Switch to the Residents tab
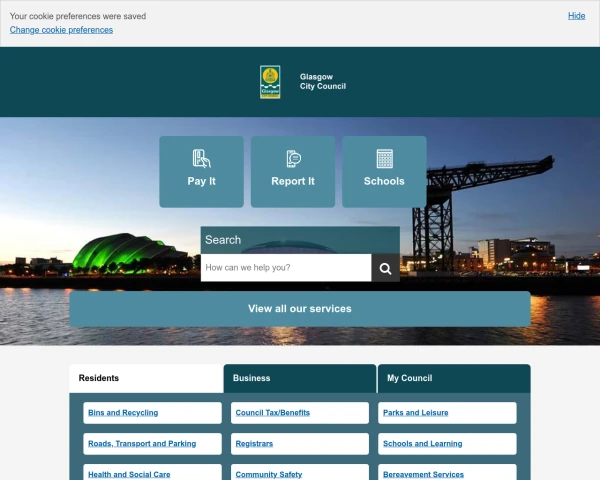600x480 pixels. coord(146,378)
